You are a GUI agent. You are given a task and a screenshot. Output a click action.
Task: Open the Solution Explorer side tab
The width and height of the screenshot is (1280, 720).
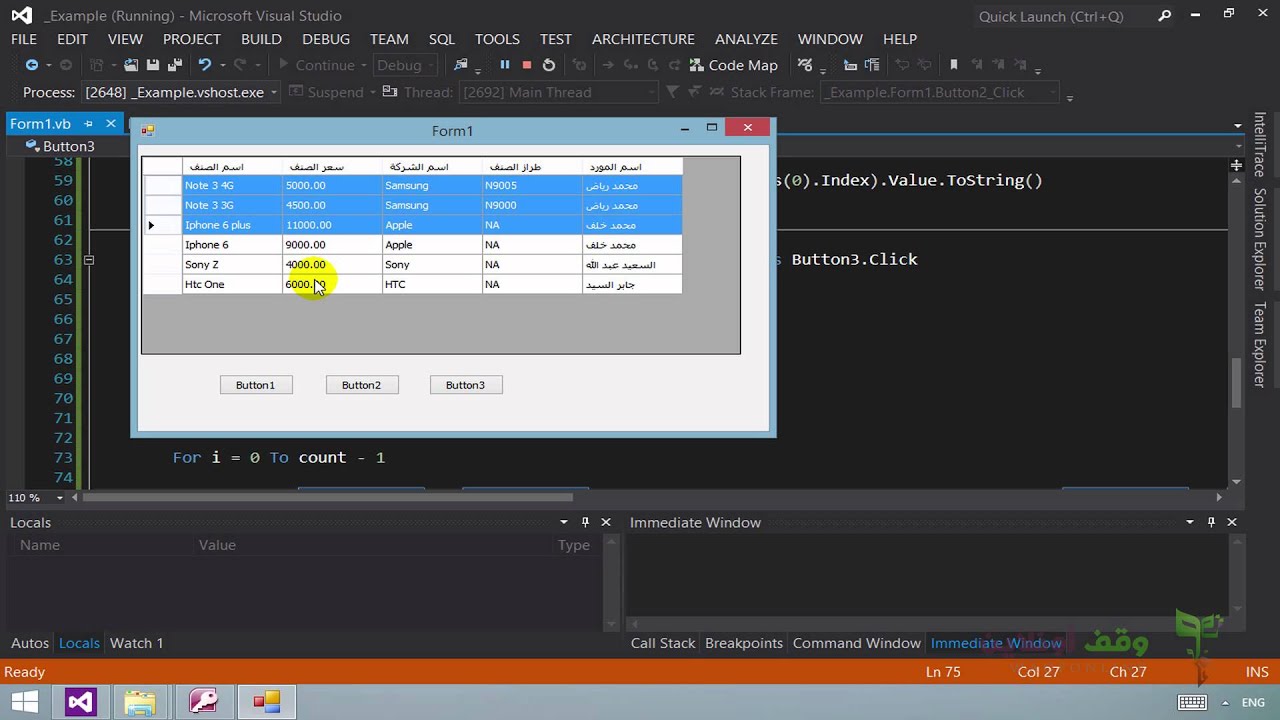tap(1260, 239)
